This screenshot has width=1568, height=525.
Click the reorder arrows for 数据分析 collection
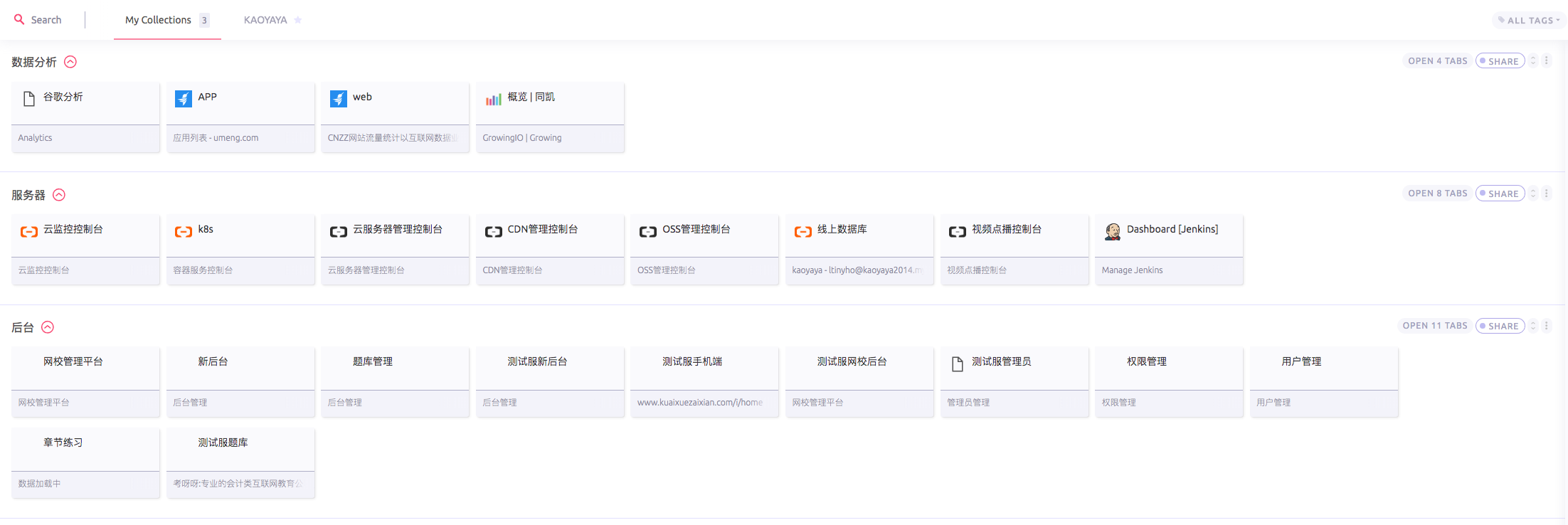click(1534, 61)
